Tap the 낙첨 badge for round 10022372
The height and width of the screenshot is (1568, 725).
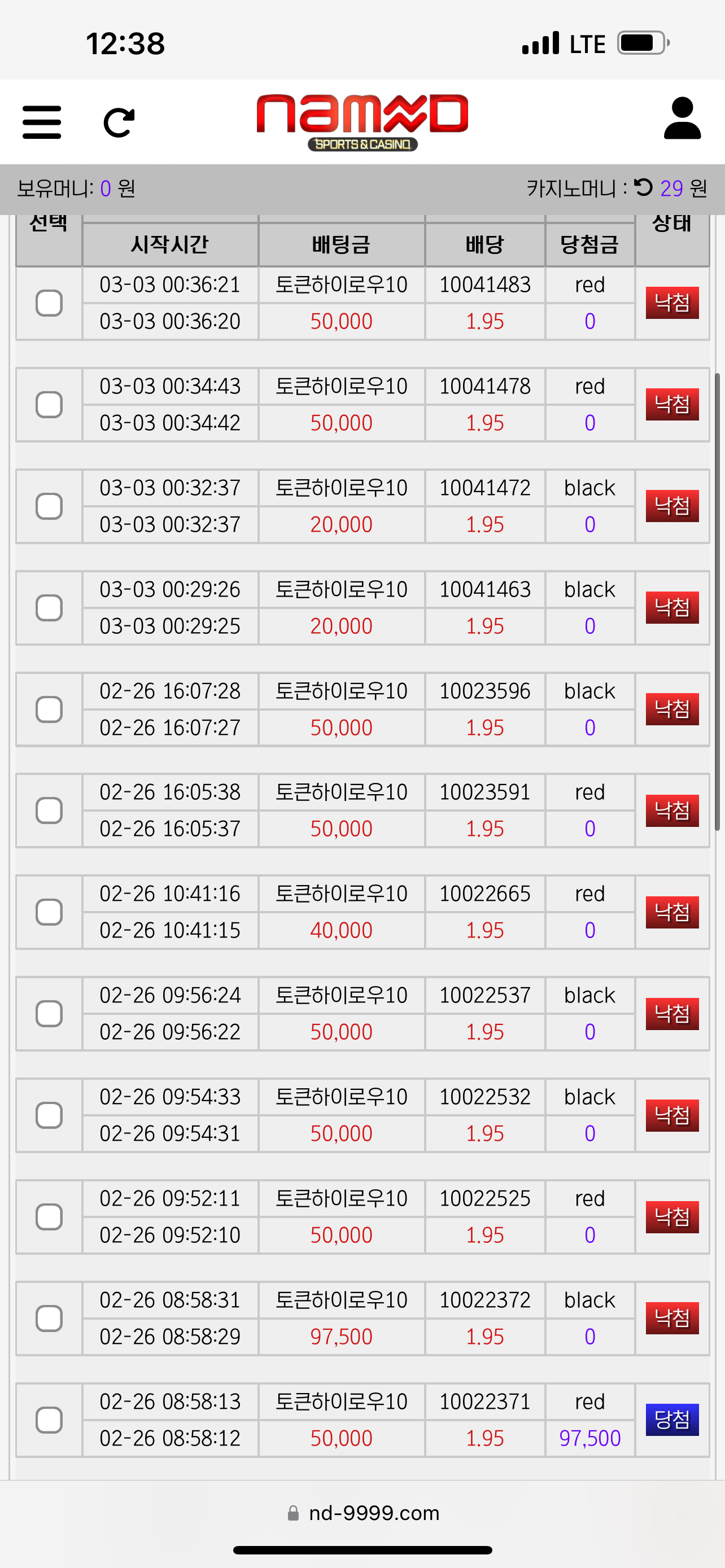click(x=672, y=1318)
